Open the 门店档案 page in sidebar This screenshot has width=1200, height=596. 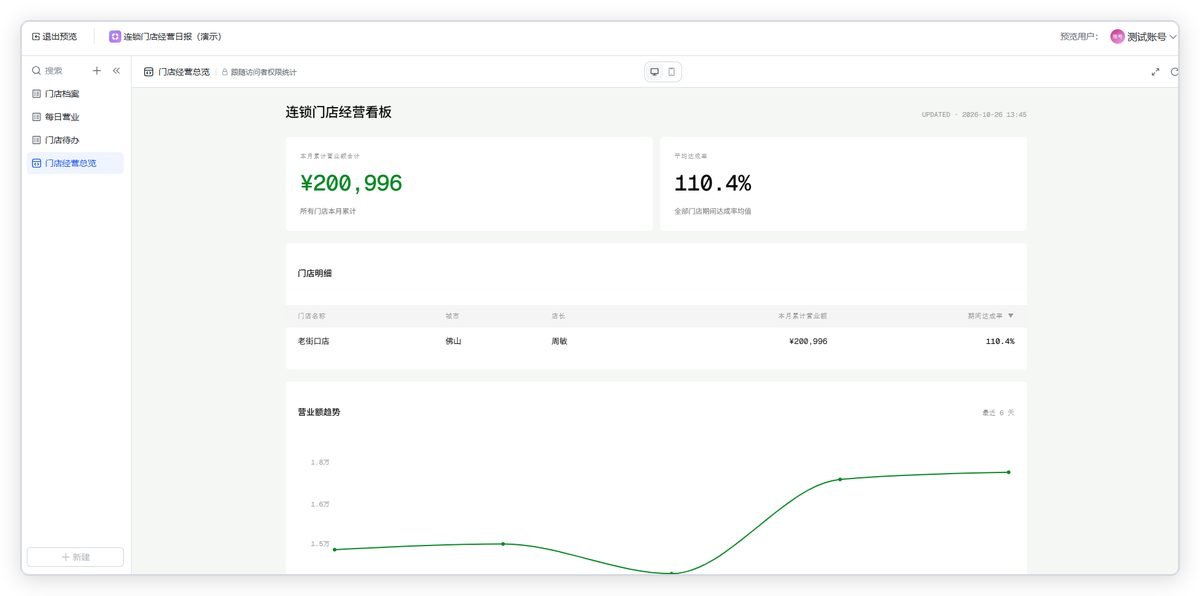pyautogui.click(x=76, y=93)
